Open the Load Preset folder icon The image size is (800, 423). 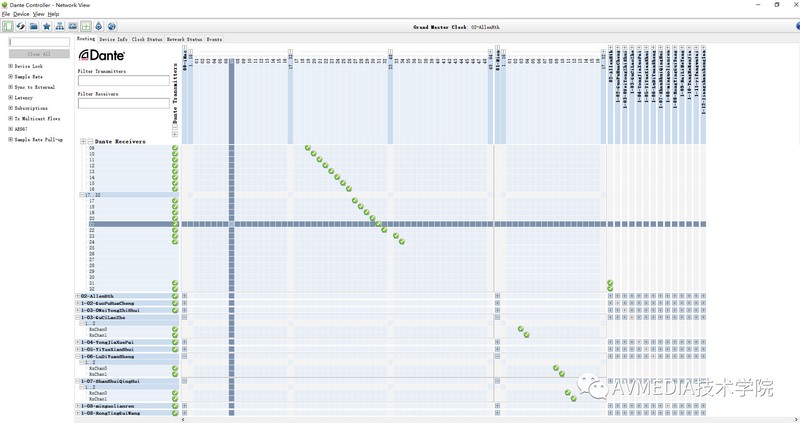pos(34,26)
